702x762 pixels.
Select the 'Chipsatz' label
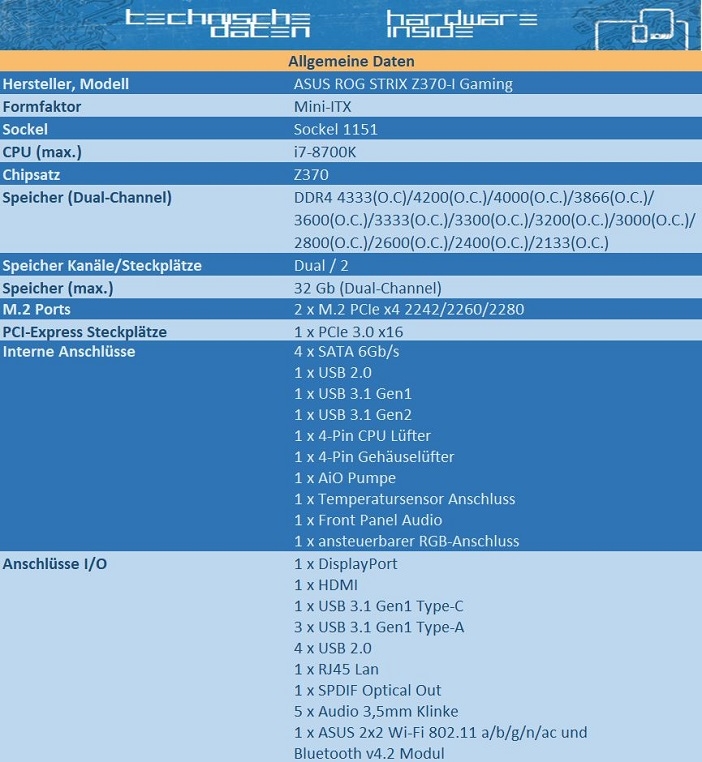31,175
